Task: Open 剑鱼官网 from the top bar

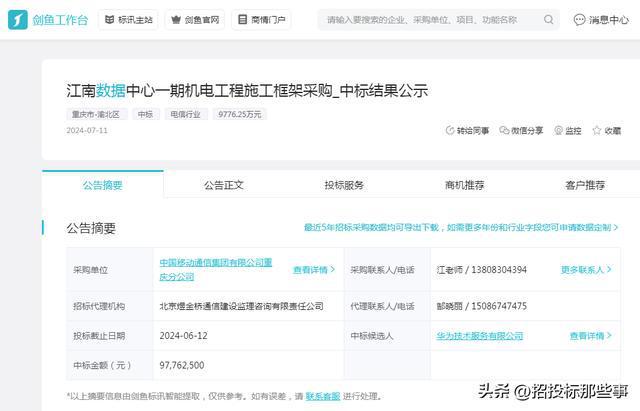Action: point(195,20)
